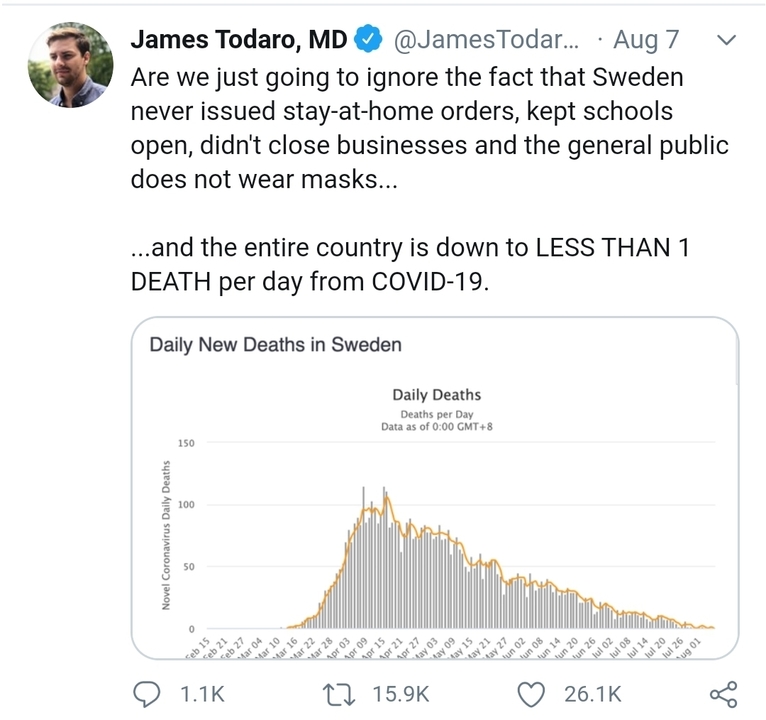Click the 26.1K likes count
This screenshot has width=766, height=720.
click(x=593, y=694)
